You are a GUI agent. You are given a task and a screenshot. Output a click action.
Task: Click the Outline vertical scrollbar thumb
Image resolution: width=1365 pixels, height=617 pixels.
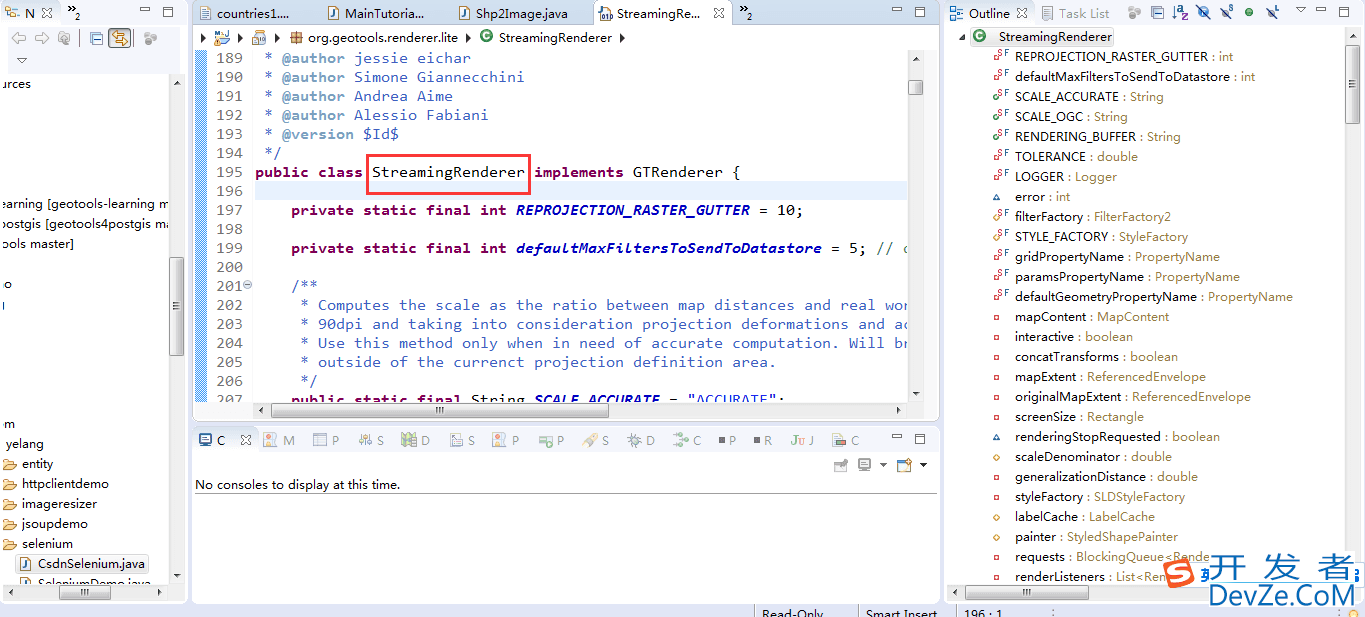click(x=1353, y=83)
